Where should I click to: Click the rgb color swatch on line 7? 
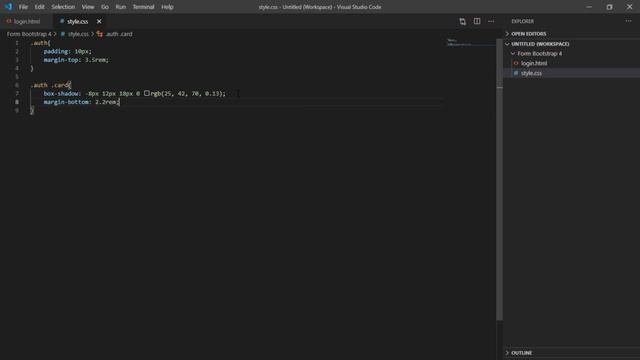pos(147,93)
